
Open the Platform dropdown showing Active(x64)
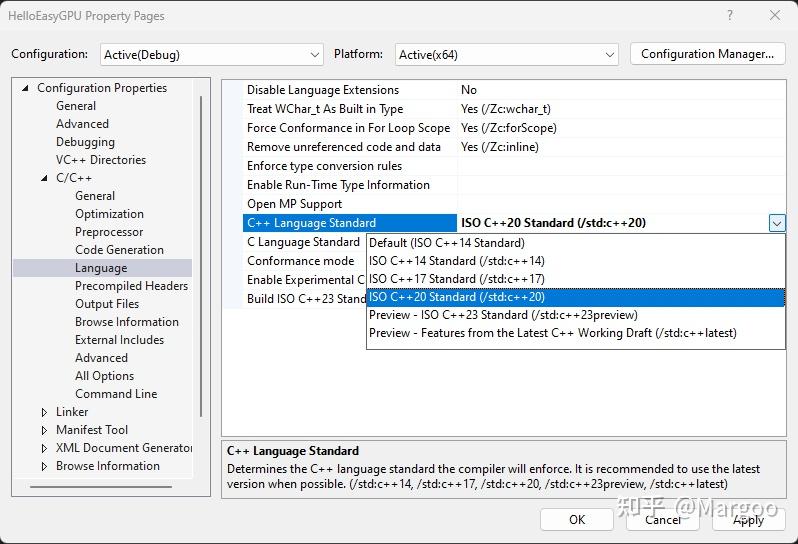[506, 54]
